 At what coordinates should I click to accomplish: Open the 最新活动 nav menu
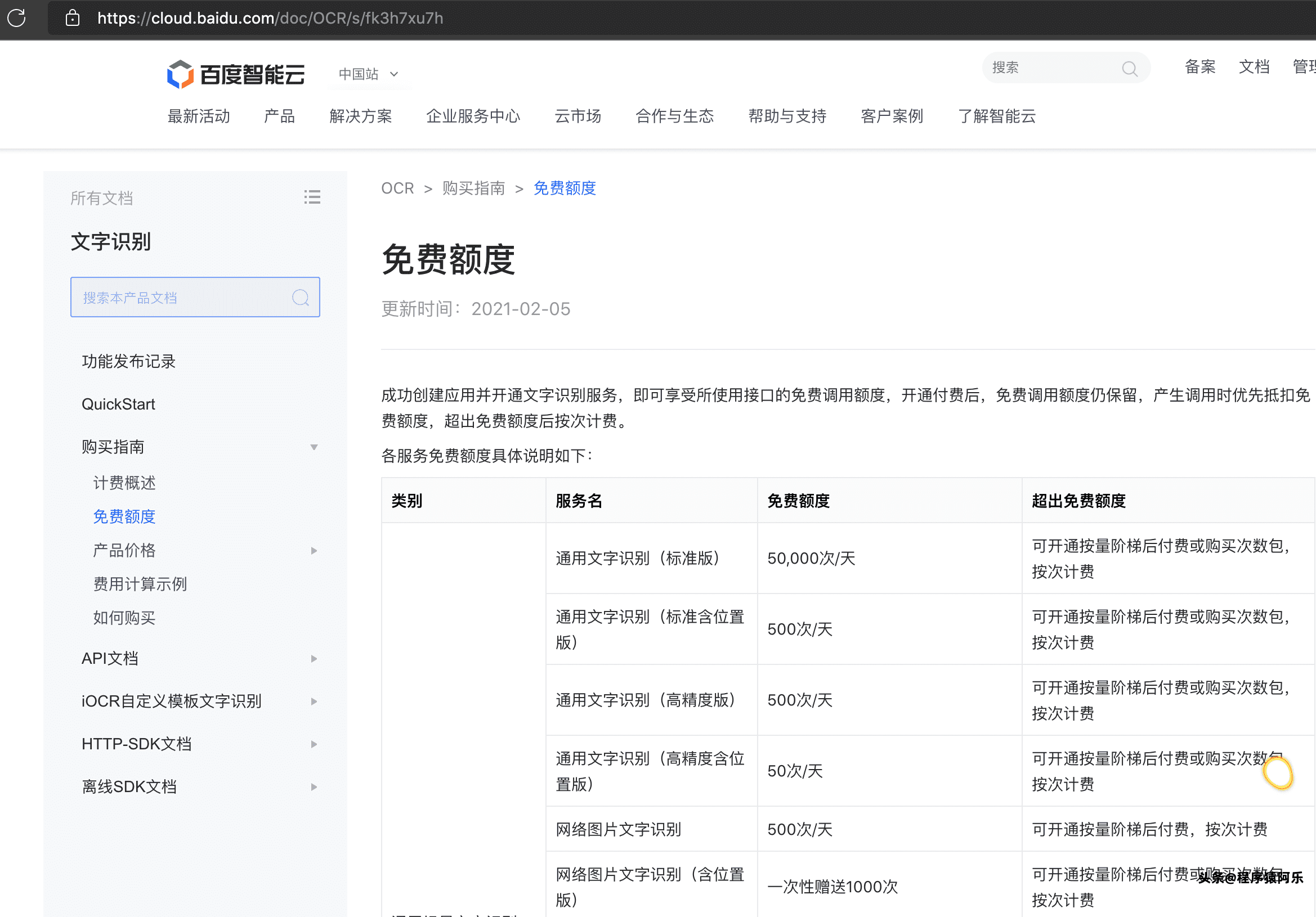[x=198, y=116]
